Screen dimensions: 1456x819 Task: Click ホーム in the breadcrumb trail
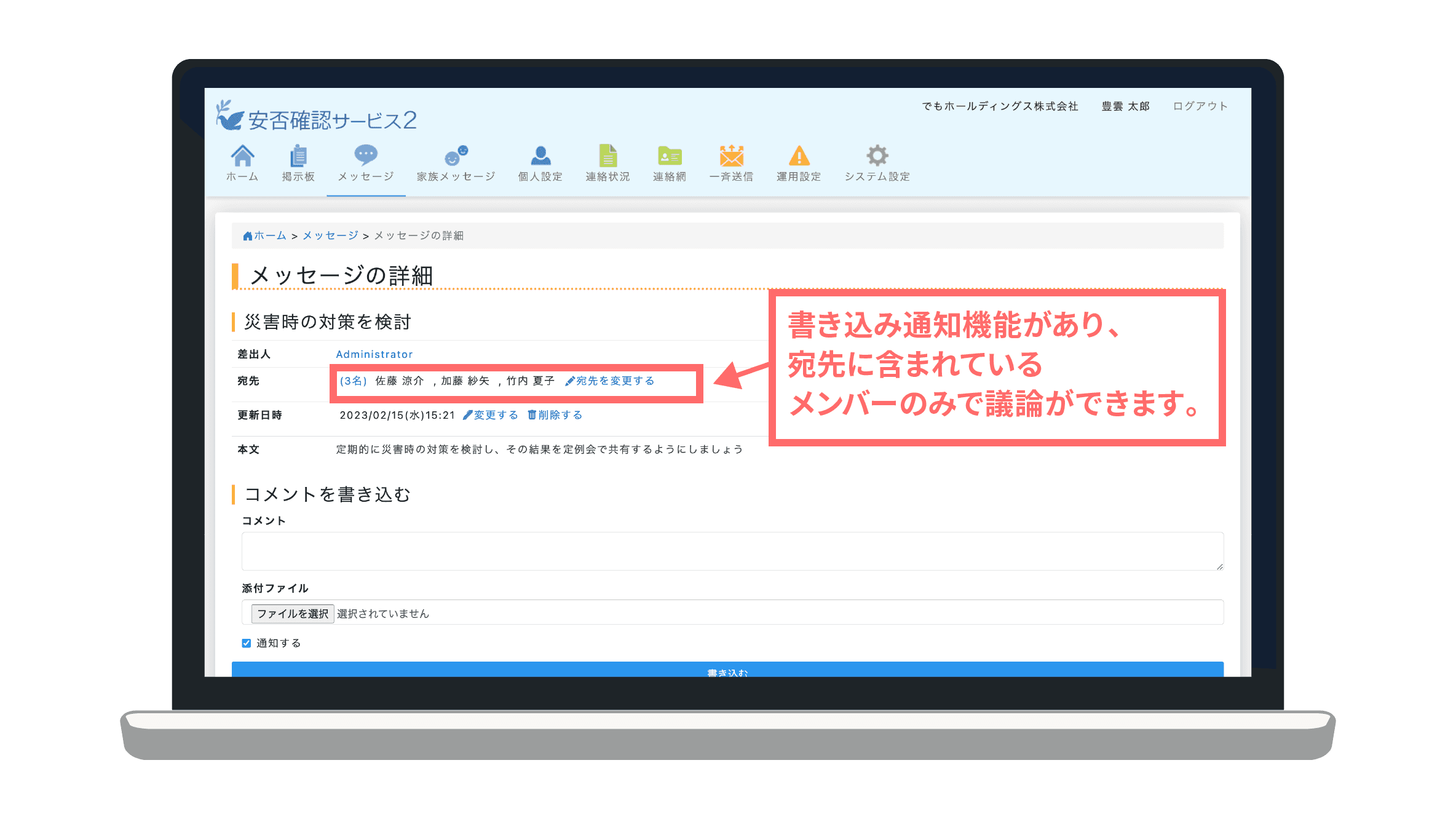pyautogui.click(x=268, y=235)
